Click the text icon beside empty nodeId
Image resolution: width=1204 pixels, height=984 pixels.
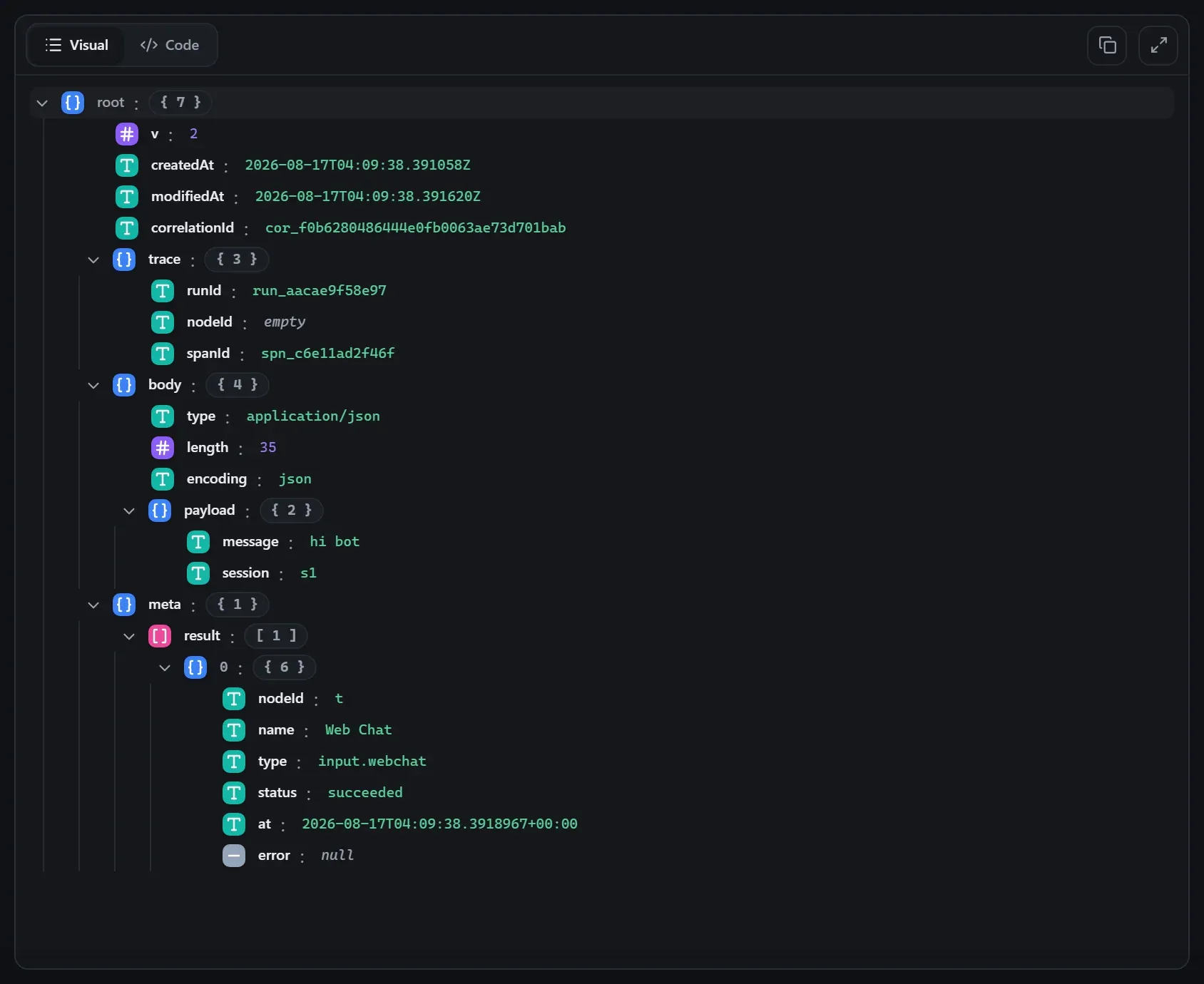[163, 322]
